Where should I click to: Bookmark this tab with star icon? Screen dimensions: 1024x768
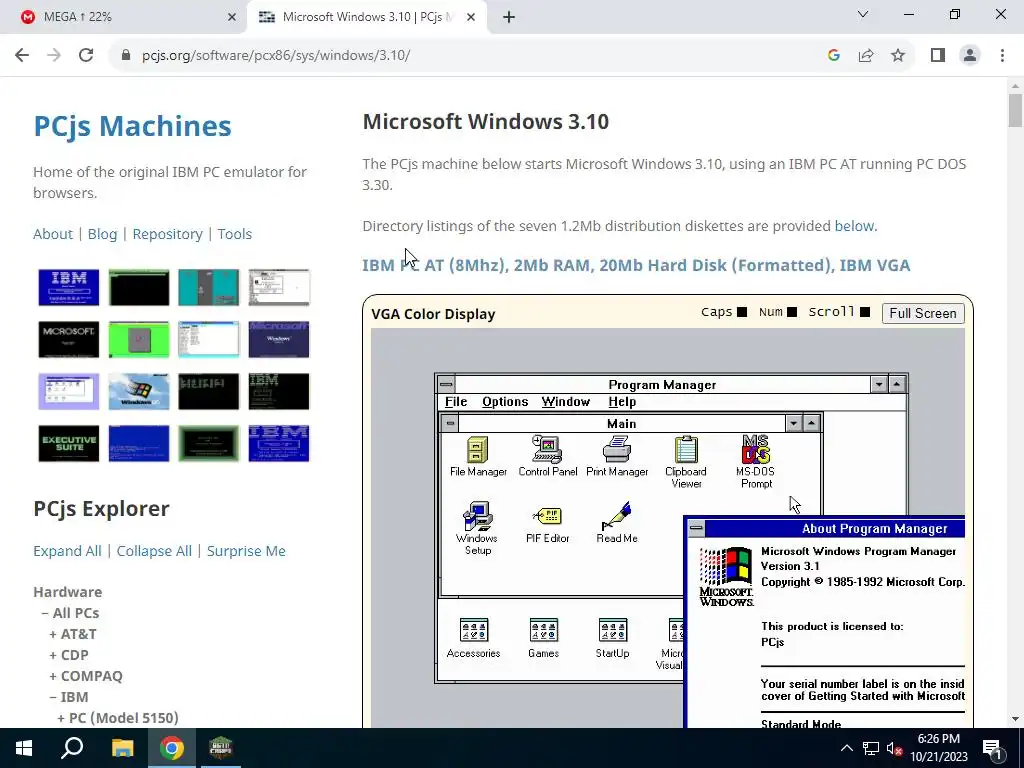pyautogui.click(x=898, y=56)
